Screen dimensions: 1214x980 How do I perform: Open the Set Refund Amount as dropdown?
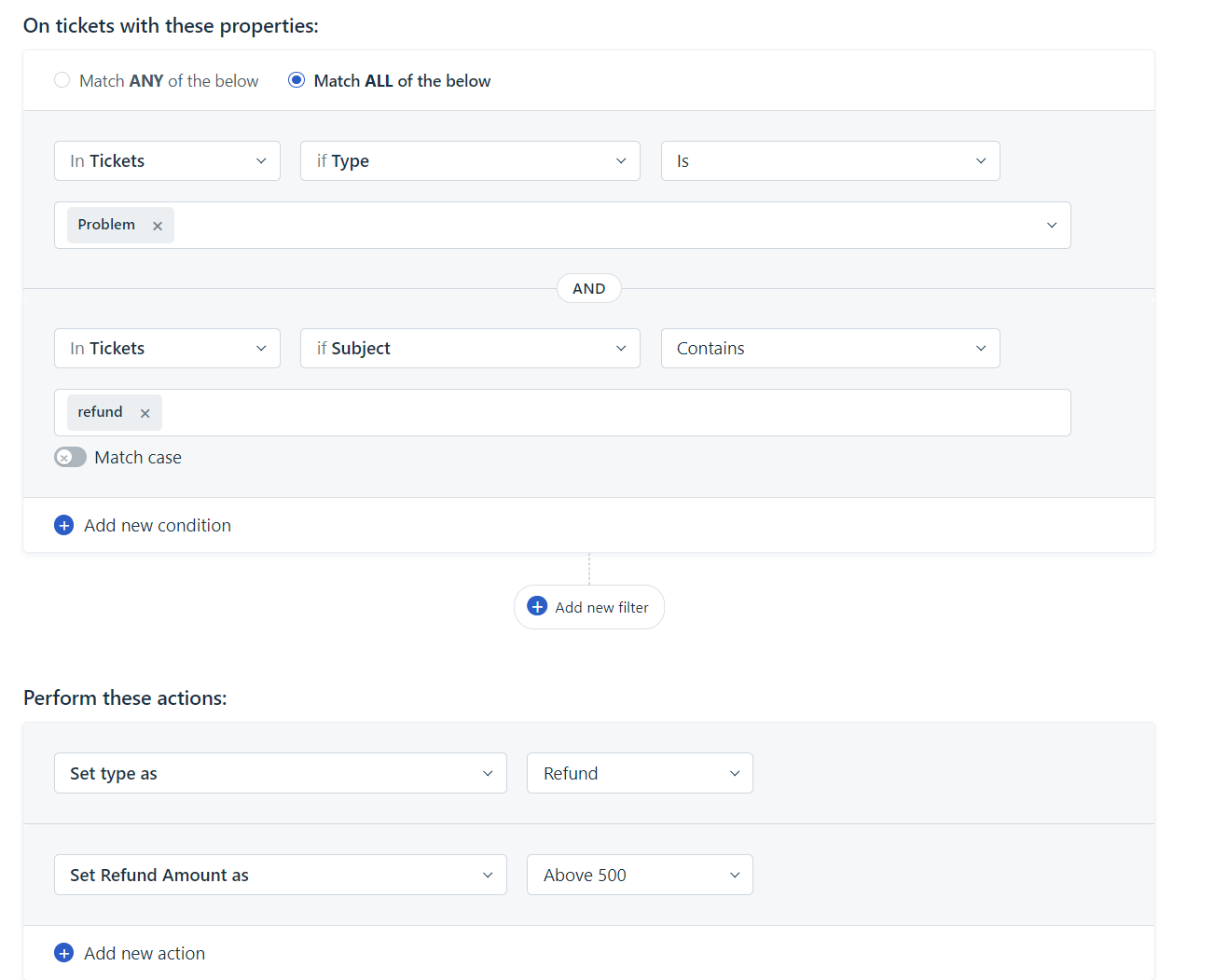coord(280,875)
